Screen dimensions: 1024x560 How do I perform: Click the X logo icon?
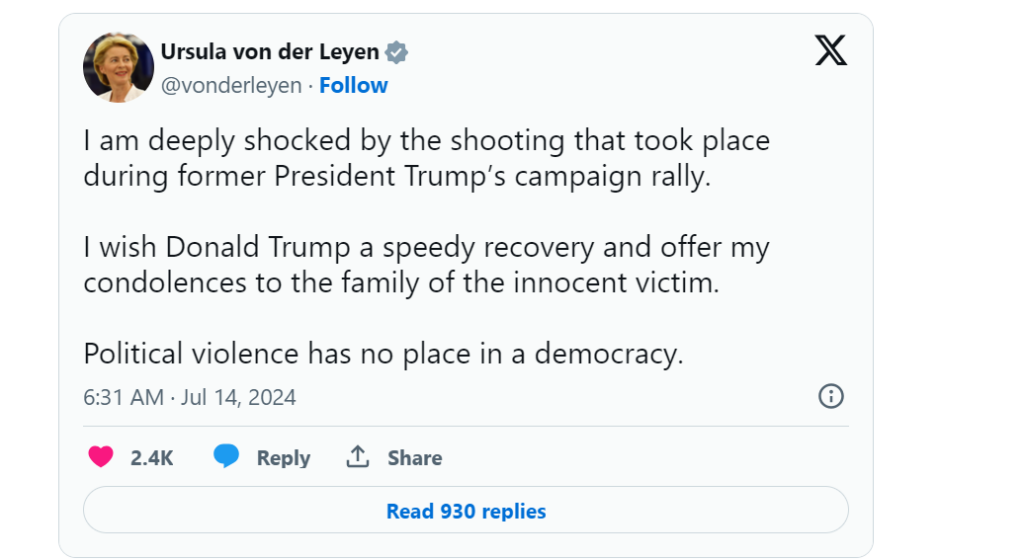(x=830, y=50)
